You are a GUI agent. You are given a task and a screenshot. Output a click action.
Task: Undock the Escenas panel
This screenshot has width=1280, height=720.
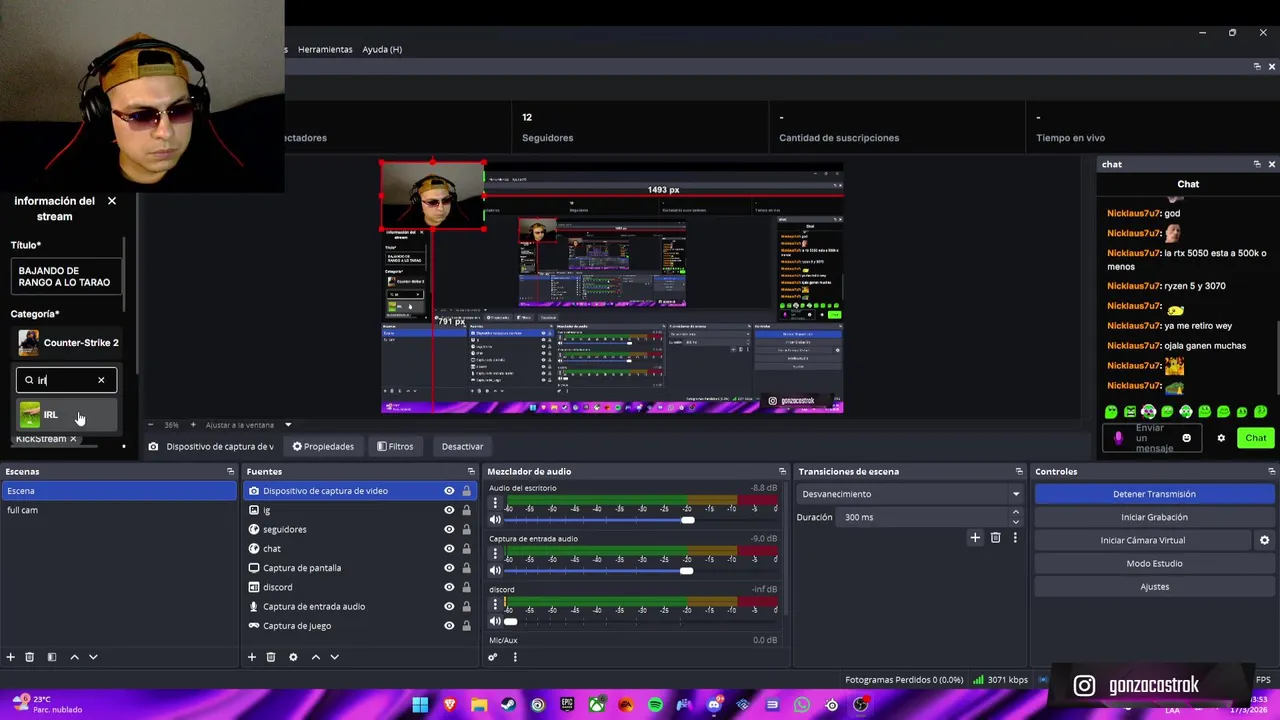pyautogui.click(x=230, y=471)
